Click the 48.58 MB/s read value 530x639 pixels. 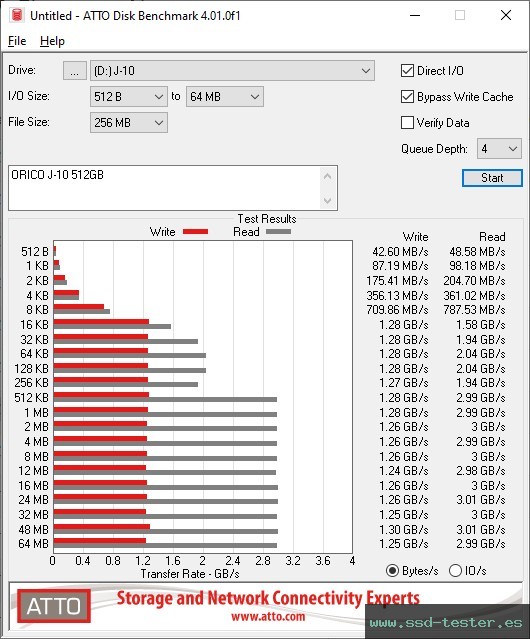[477, 252]
